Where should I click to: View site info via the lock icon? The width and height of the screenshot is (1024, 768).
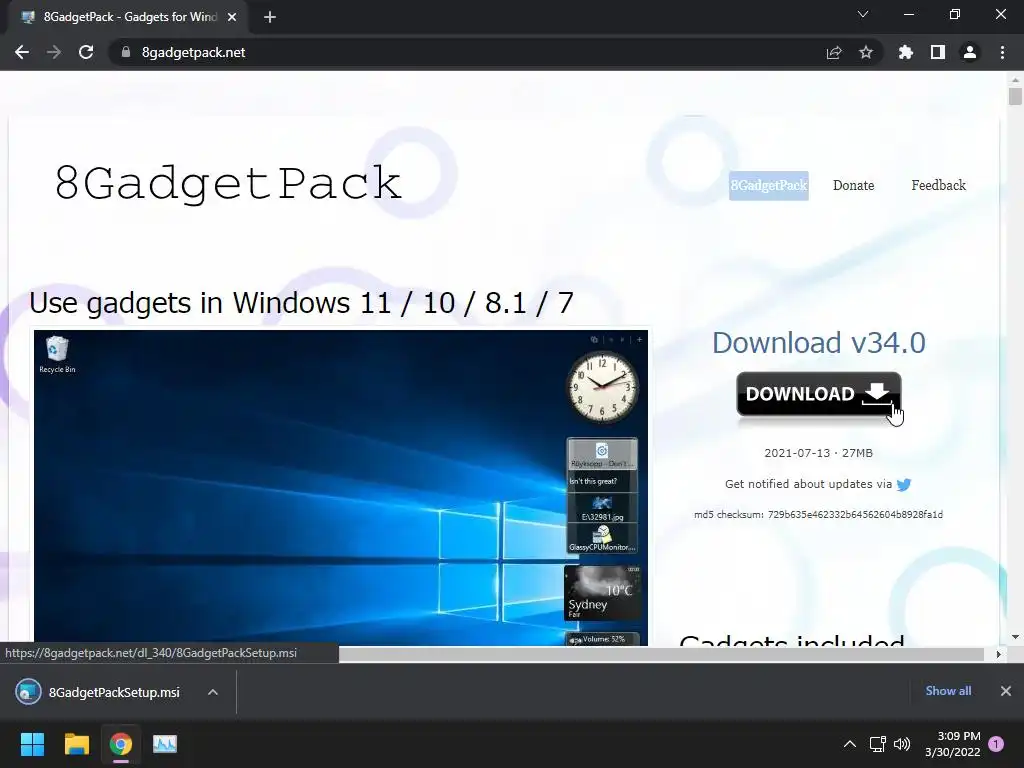point(126,52)
